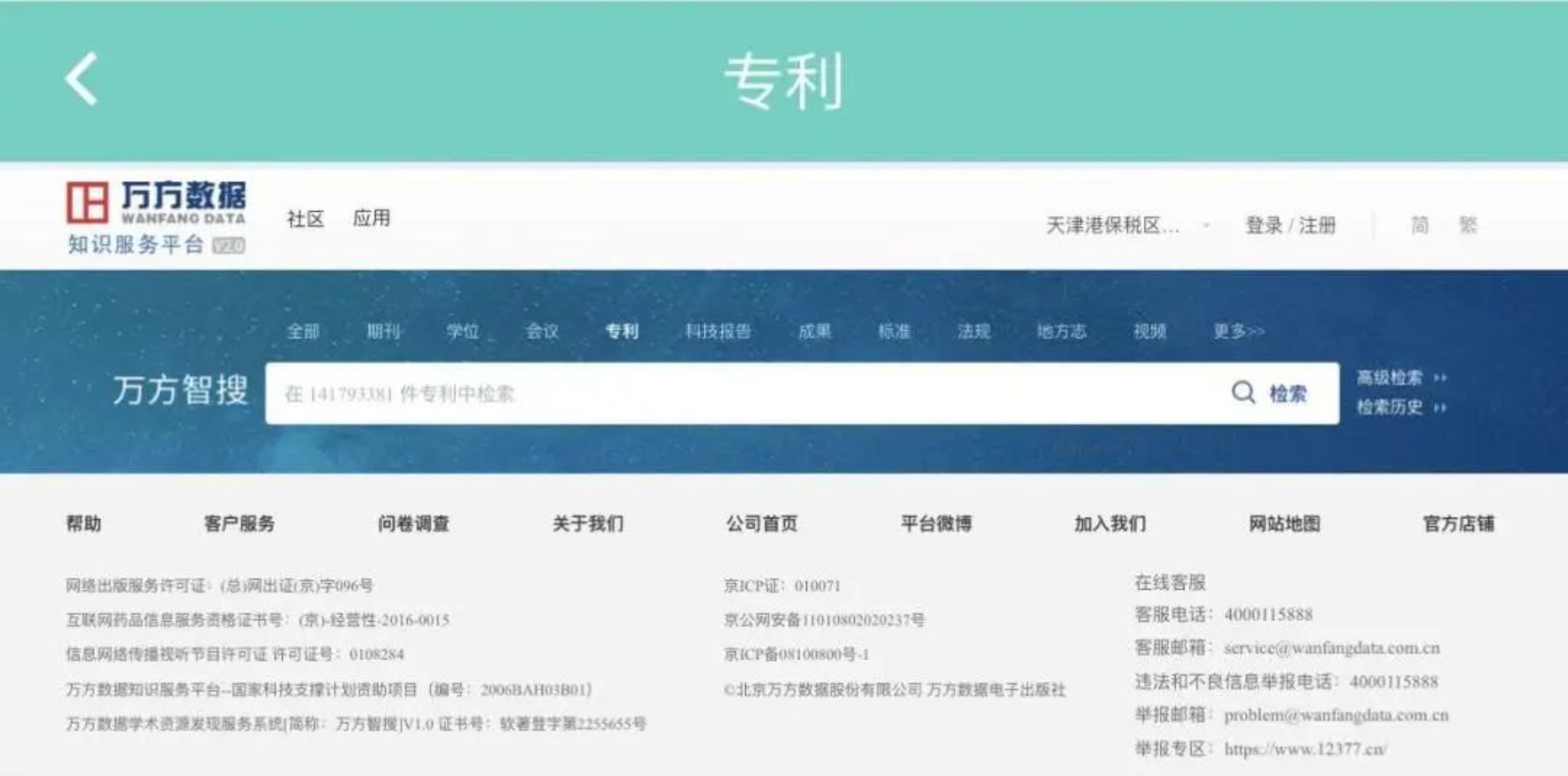This screenshot has width=1568, height=776.
Task: Click the 检索 search button
Action: pos(1288,394)
